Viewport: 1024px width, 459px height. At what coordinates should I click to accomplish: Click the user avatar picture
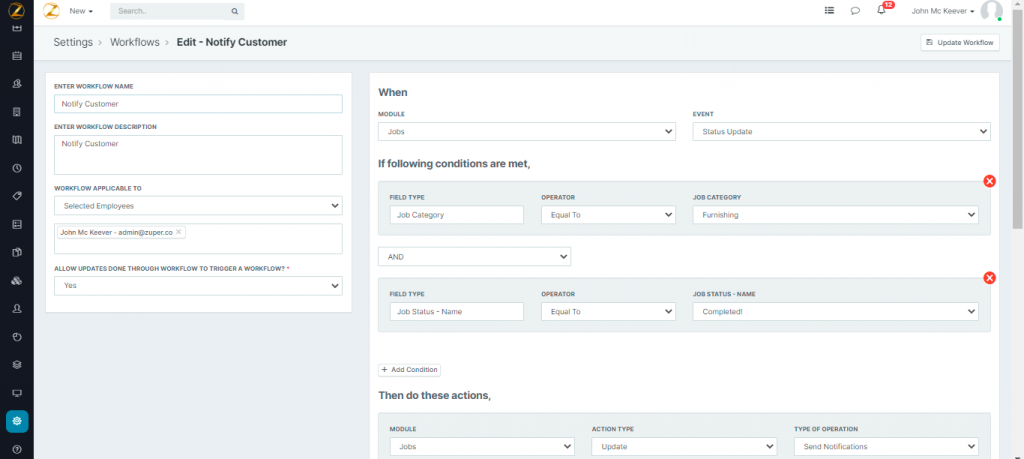tap(991, 11)
